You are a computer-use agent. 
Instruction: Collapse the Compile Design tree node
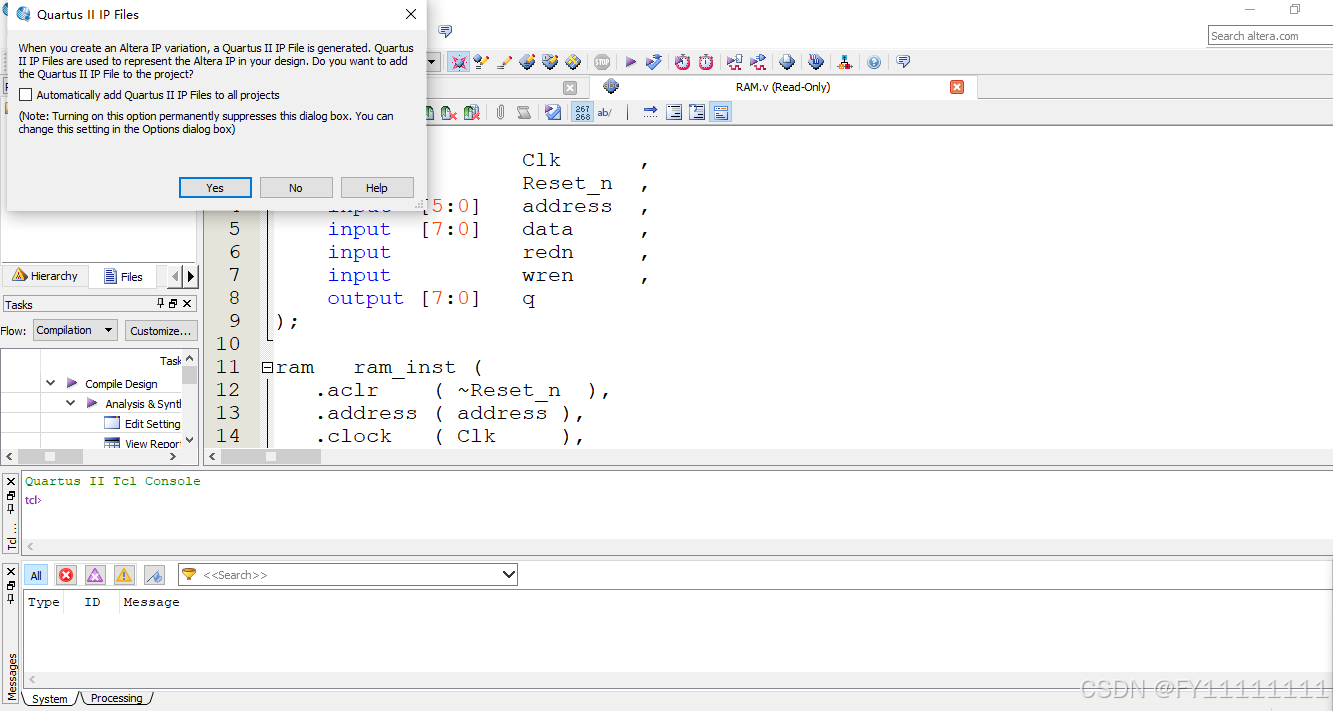[50, 383]
